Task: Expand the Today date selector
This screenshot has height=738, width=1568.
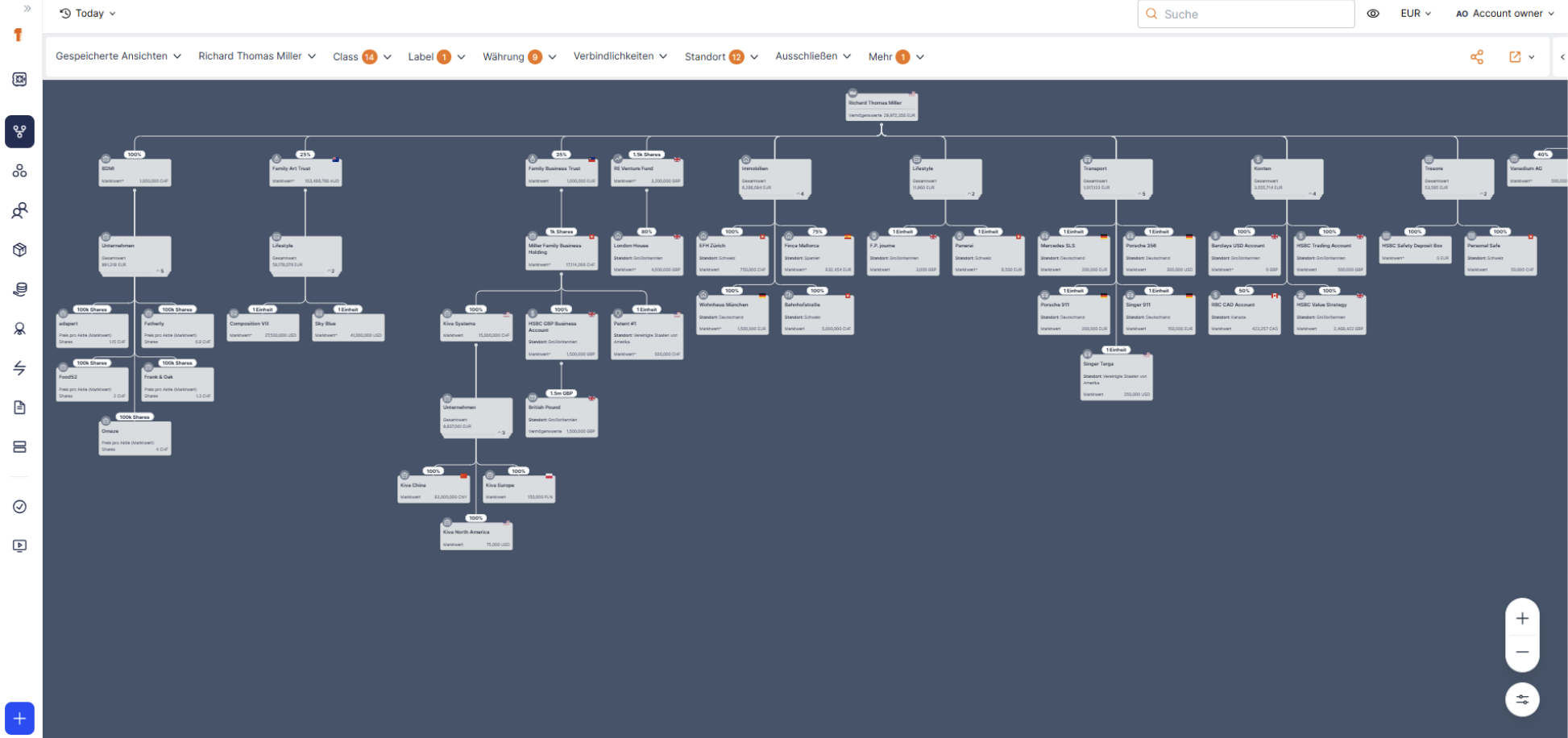Action: point(88,14)
